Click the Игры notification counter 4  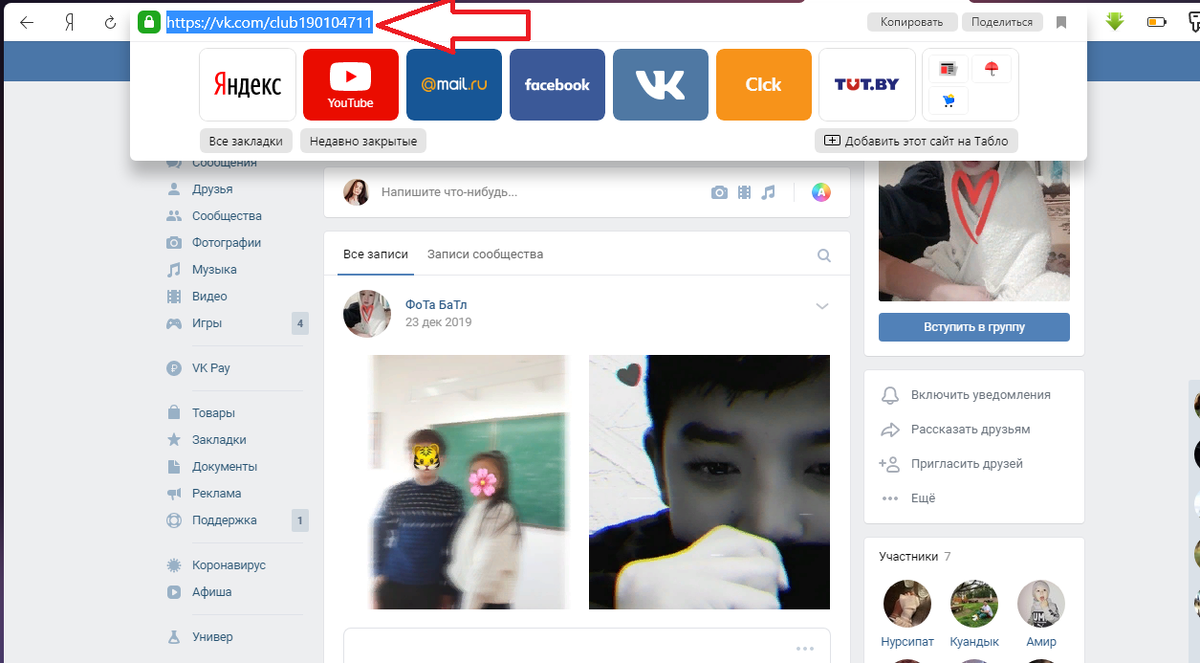coord(300,324)
